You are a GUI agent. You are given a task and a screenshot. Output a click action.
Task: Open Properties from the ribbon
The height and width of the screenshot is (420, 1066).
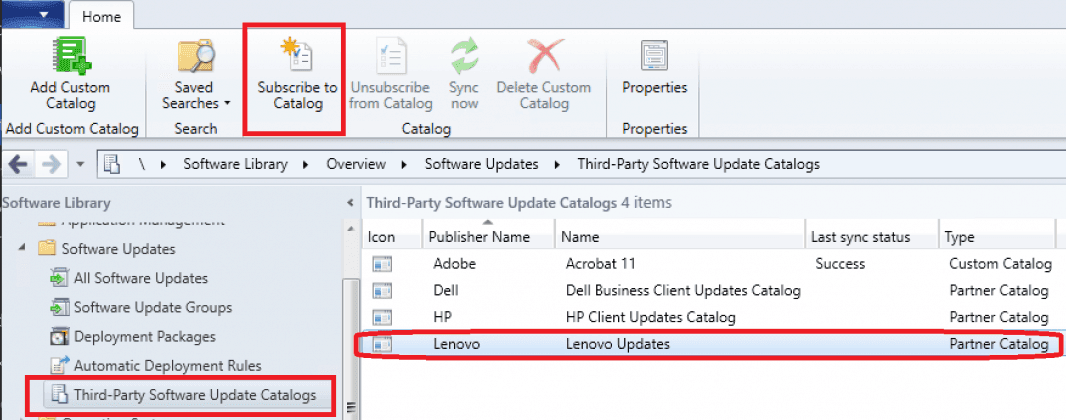(x=655, y=69)
